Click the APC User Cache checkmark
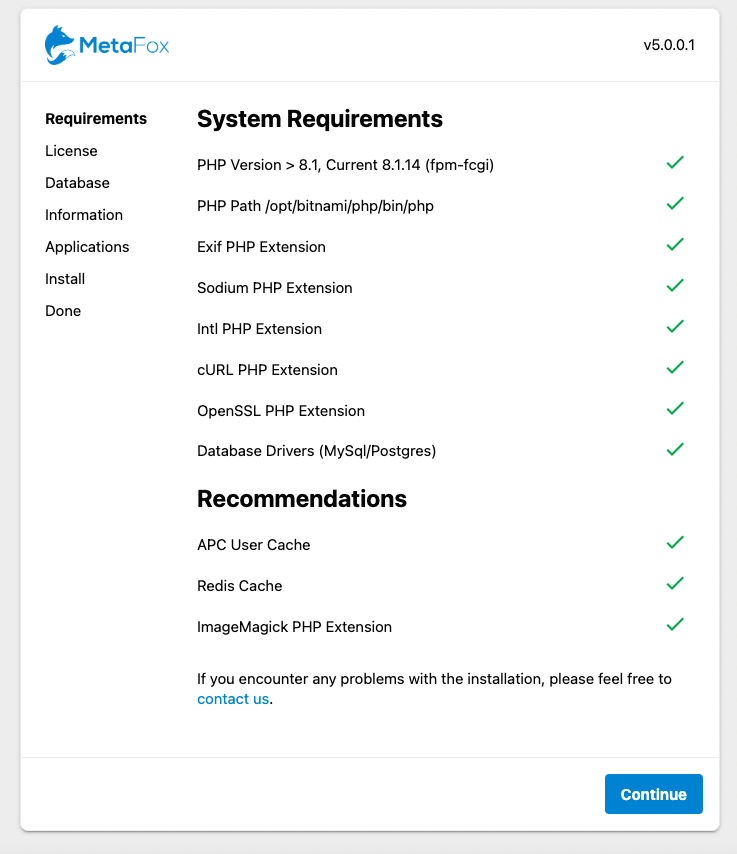737x854 pixels. tap(675, 542)
